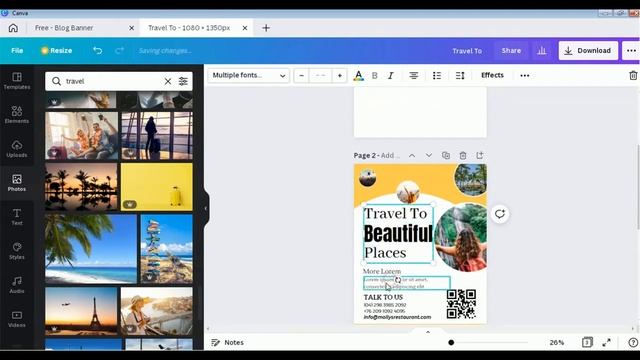This screenshot has width=640, height=360.
Task: Click the Download button
Action: (x=588, y=51)
